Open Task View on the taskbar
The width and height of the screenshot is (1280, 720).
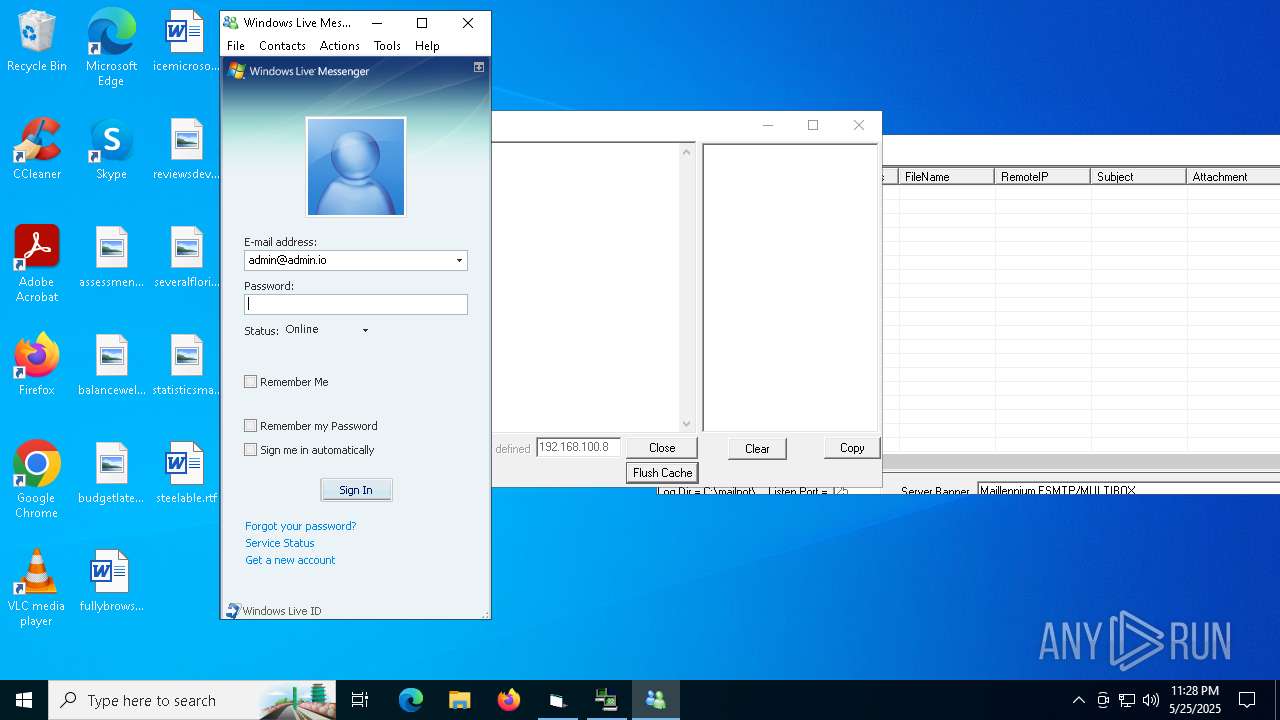(x=360, y=700)
